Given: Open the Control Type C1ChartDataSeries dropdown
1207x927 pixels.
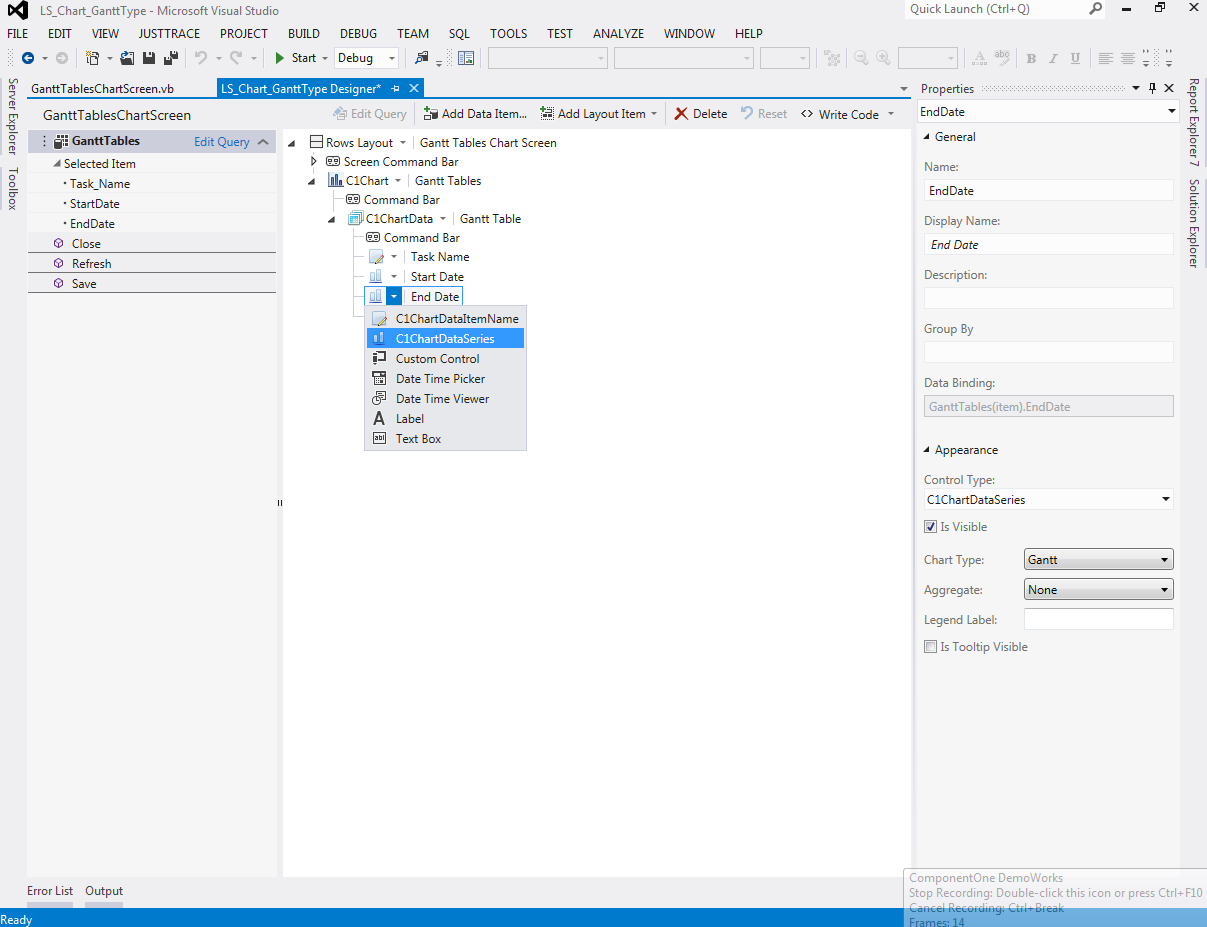Looking at the screenshot, I should 1048,499.
